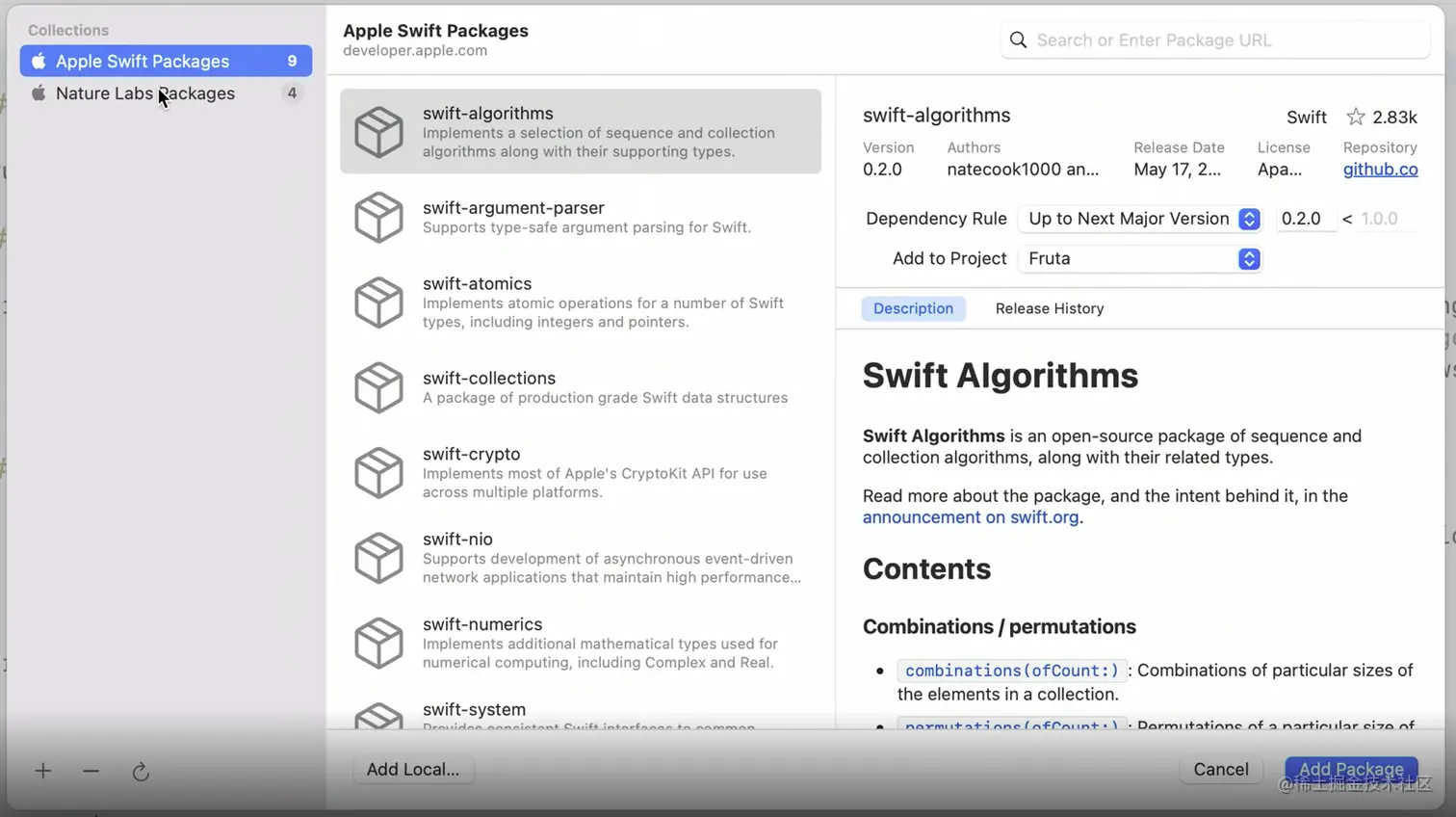This screenshot has width=1456, height=817.
Task: Click the Dependency Rule dropdown arrows
Action: coord(1249,219)
